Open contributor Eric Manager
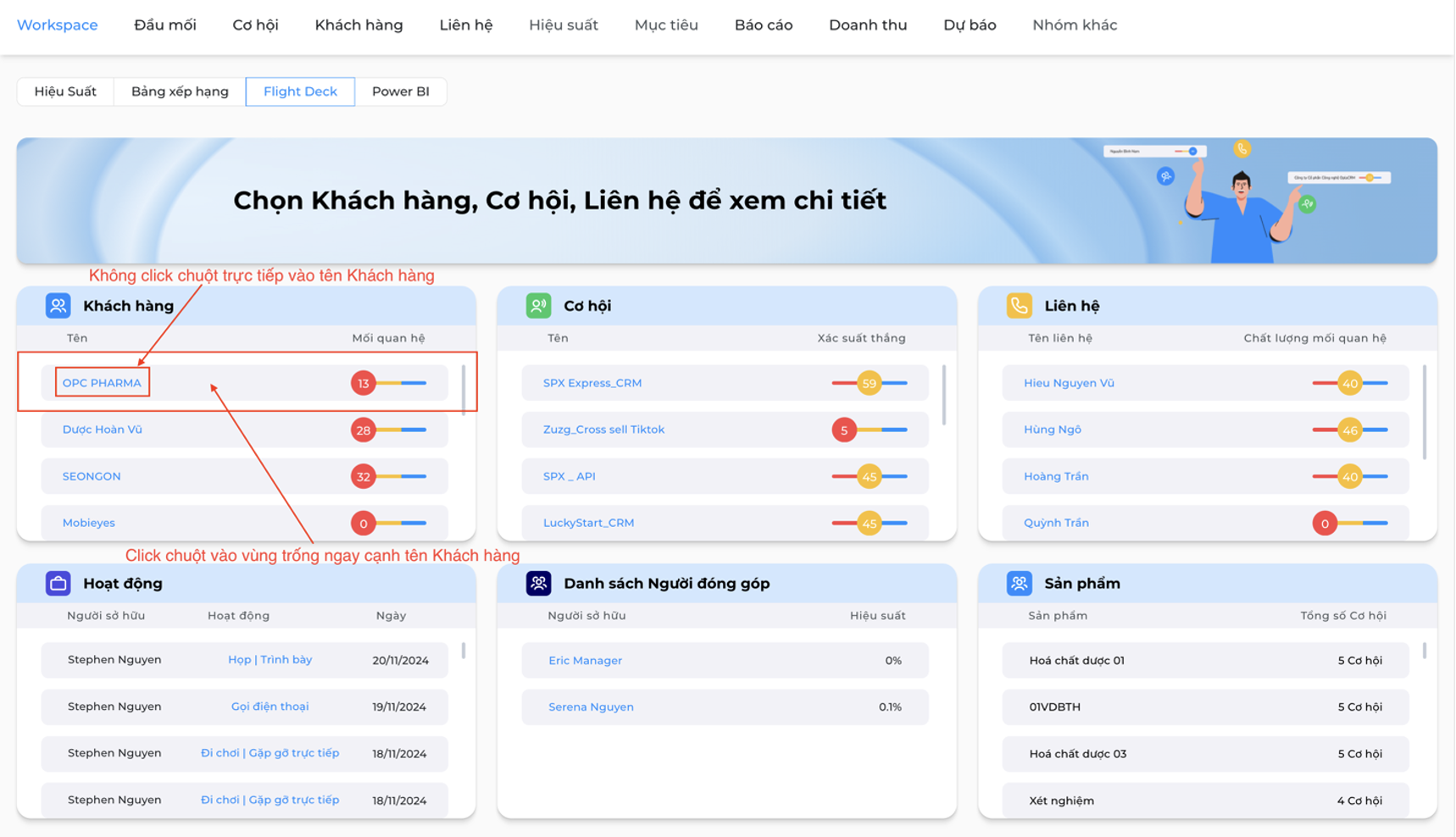The width and height of the screenshot is (1456, 837). 585,660
